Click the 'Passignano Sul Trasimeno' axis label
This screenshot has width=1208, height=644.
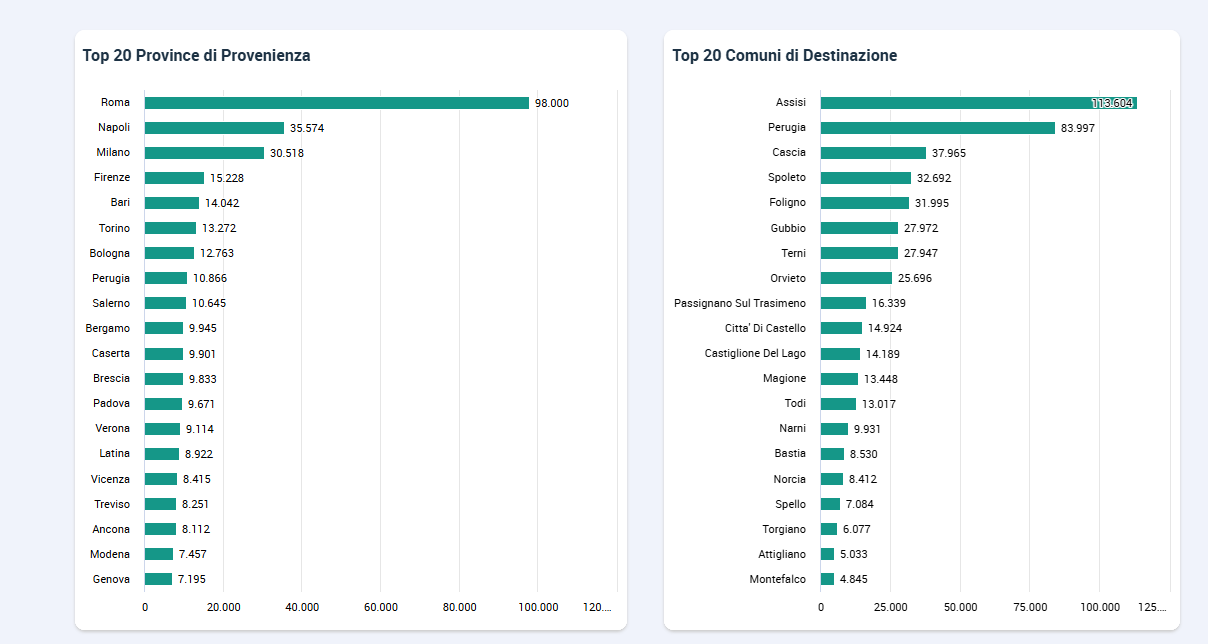739,303
